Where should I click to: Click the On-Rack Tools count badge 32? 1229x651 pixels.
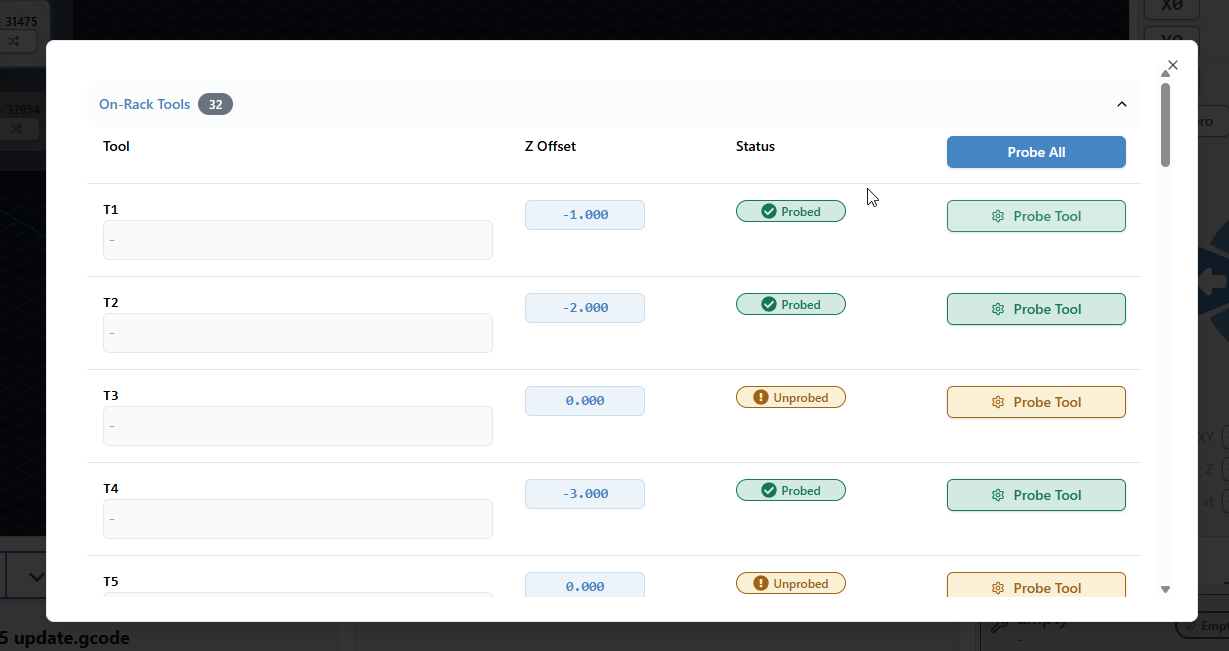[x=215, y=104]
